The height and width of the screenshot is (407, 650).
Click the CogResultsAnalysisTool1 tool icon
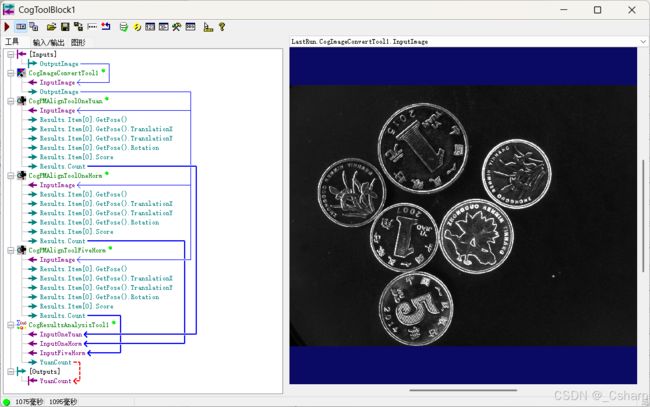(x=21, y=325)
